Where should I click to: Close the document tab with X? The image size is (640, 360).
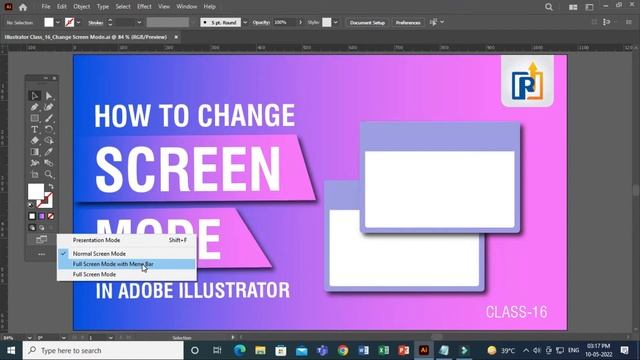coord(176,37)
